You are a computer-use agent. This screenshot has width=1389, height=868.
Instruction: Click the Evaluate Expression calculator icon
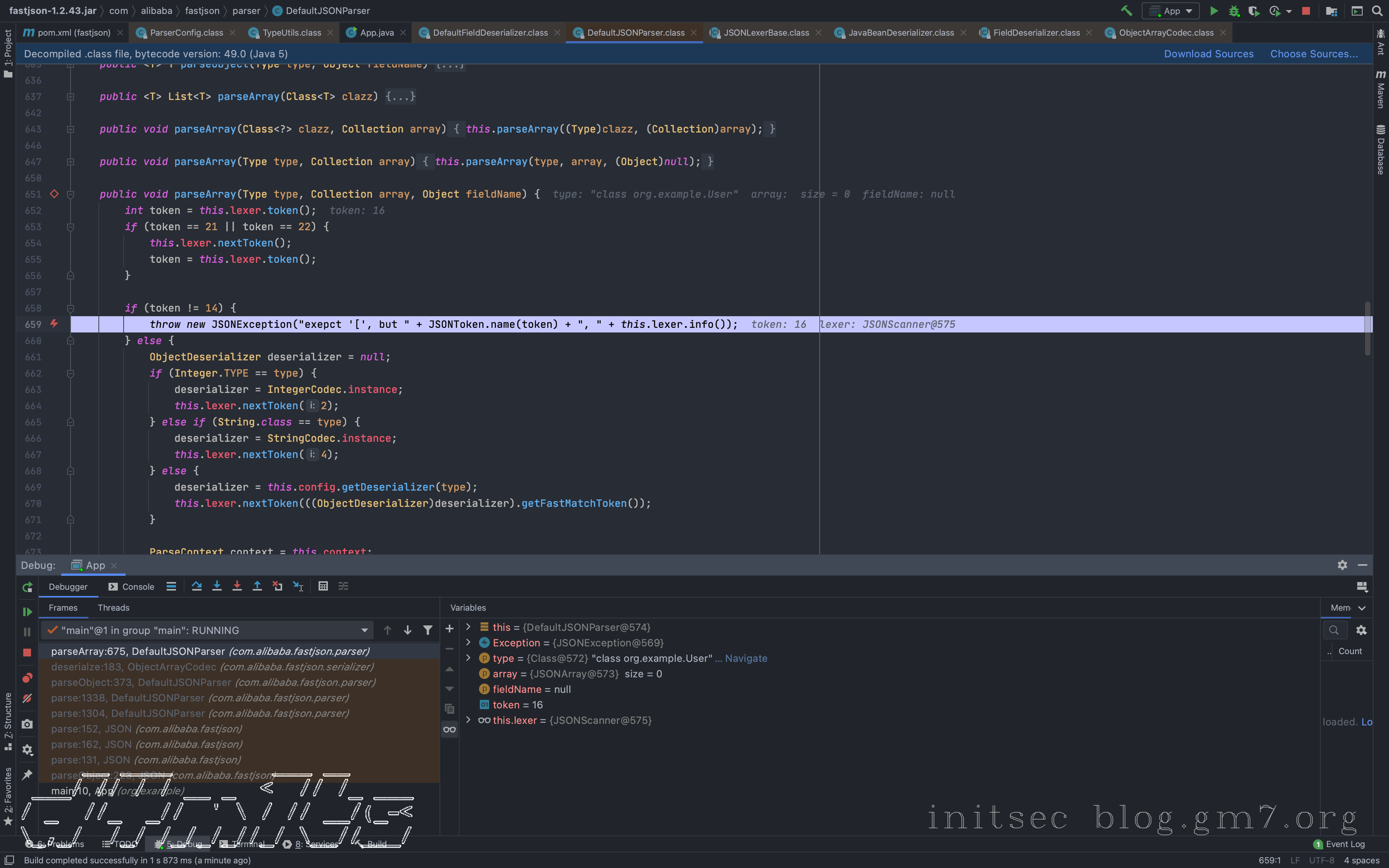point(323,586)
